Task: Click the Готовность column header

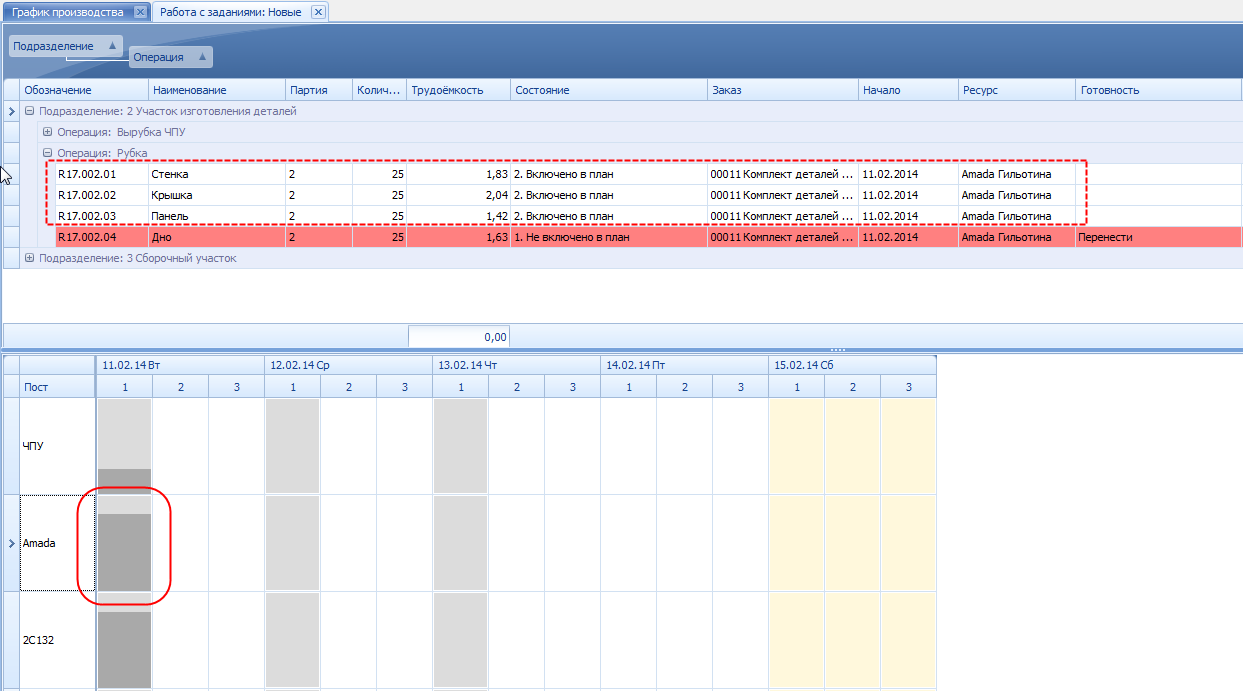Action: [1159, 90]
